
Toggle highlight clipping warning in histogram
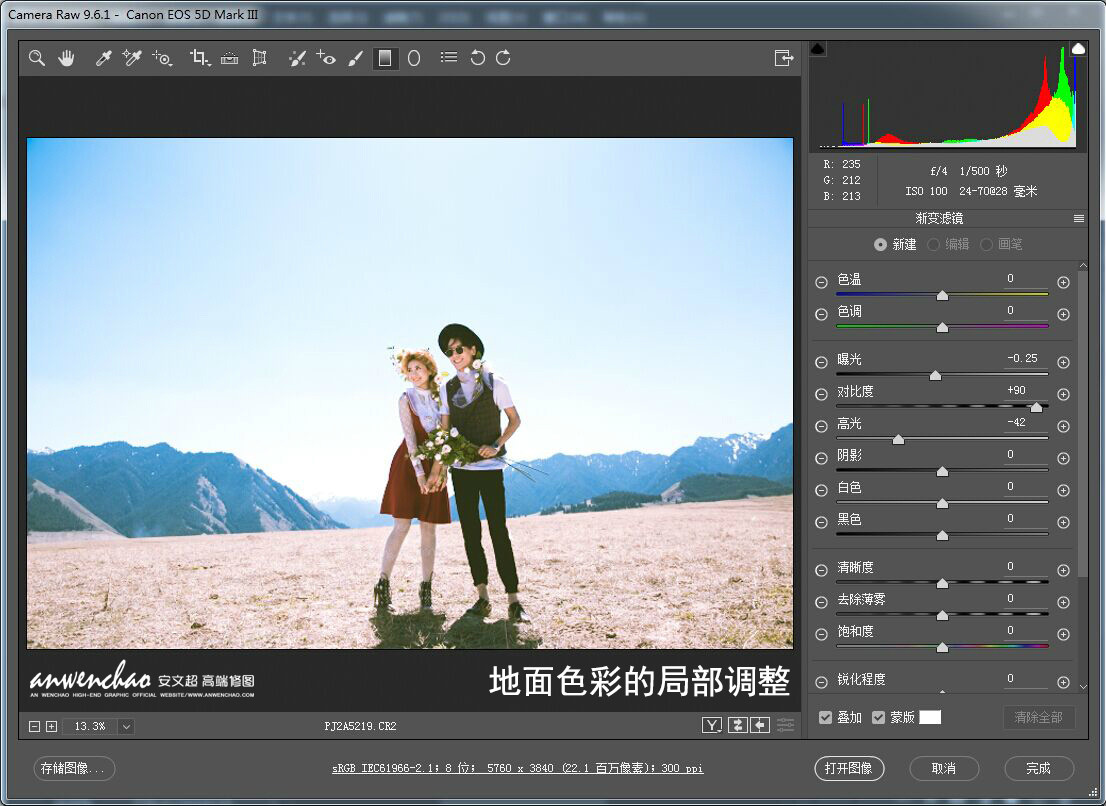1078,48
